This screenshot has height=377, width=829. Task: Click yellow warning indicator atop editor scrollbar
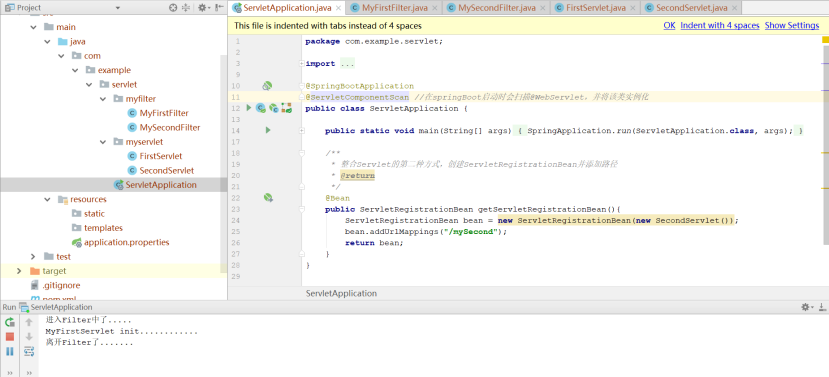pos(825,40)
